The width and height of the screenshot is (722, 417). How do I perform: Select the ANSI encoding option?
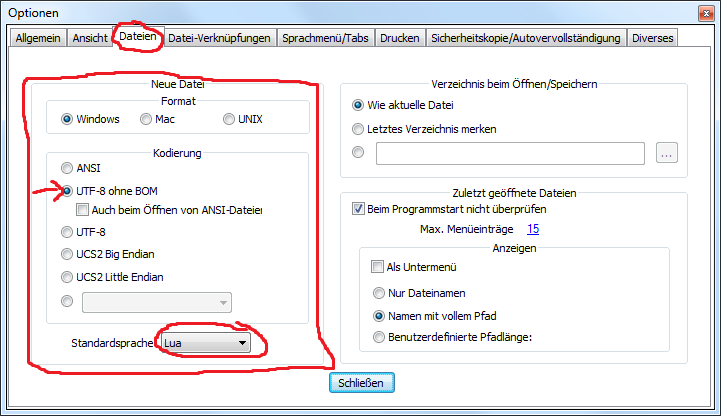pos(68,168)
